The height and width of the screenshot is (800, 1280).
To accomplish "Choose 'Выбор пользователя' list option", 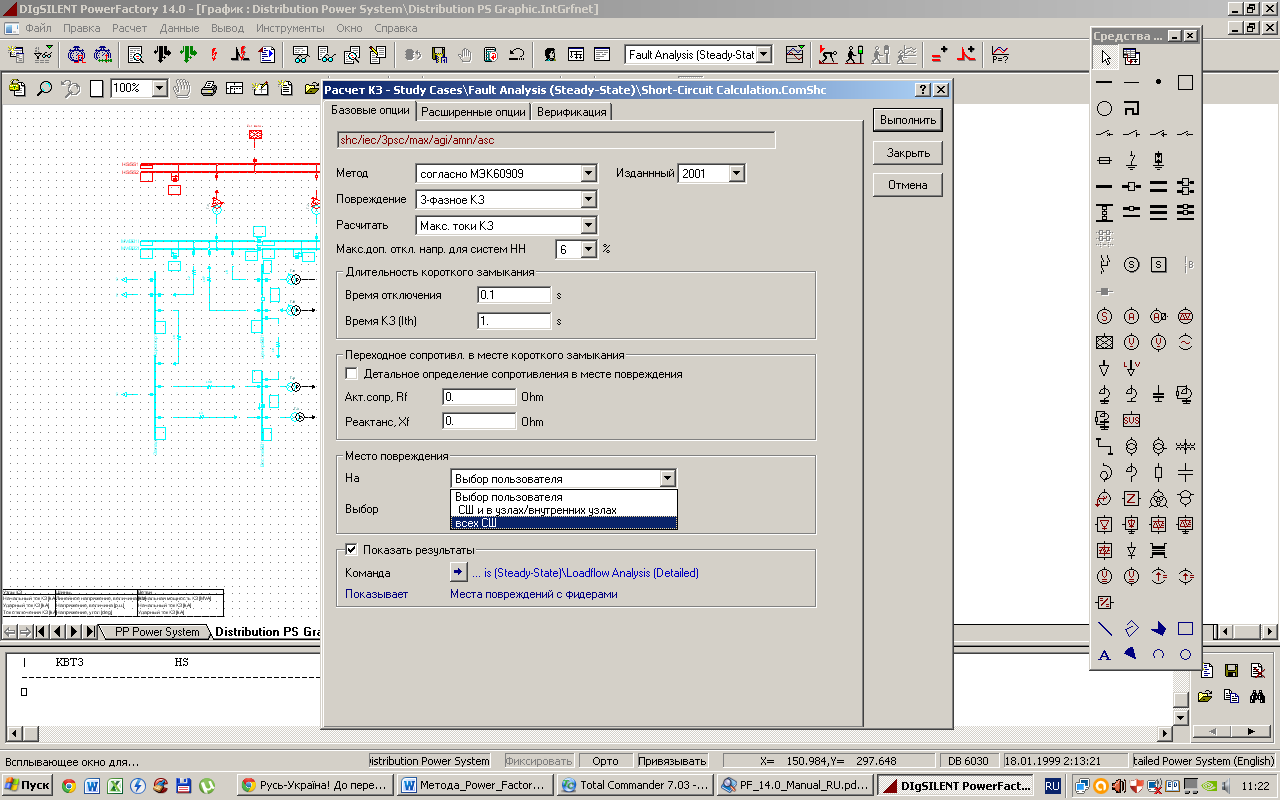I will pos(564,497).
